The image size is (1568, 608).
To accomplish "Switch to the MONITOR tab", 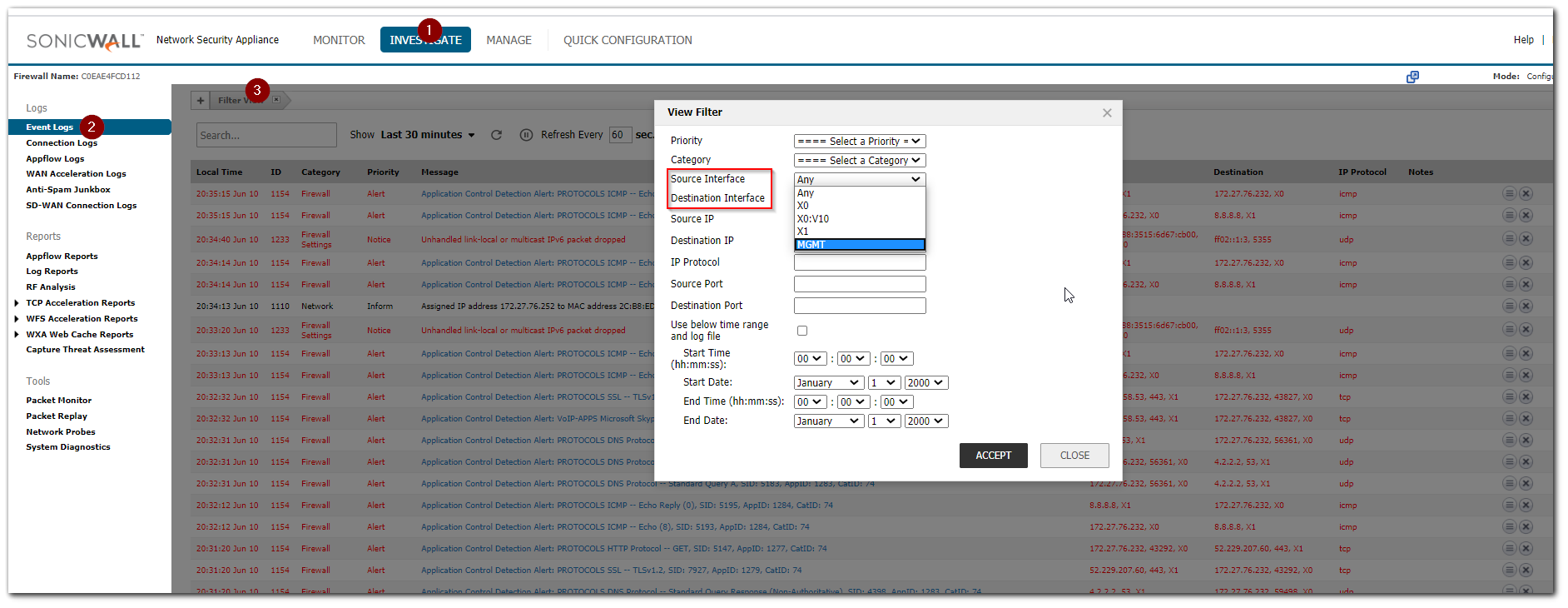I will (x=339, y=40).
